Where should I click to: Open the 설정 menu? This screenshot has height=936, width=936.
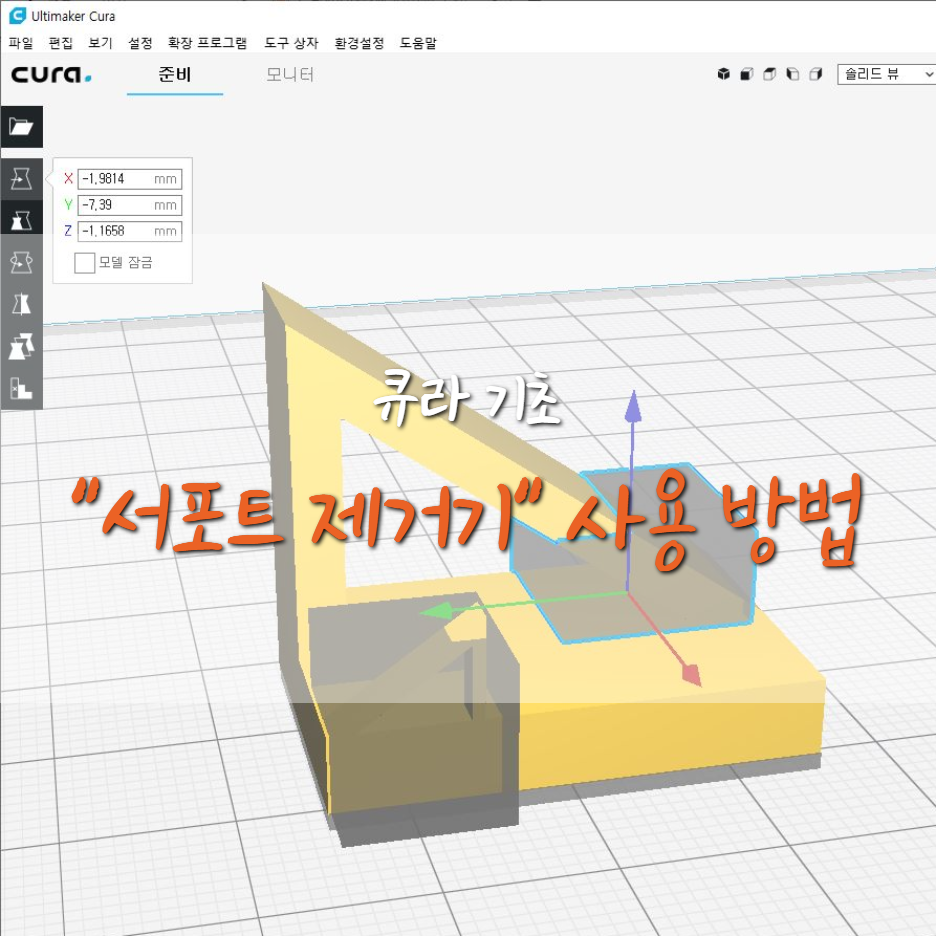pyautogui.click(x=140, y=43)
